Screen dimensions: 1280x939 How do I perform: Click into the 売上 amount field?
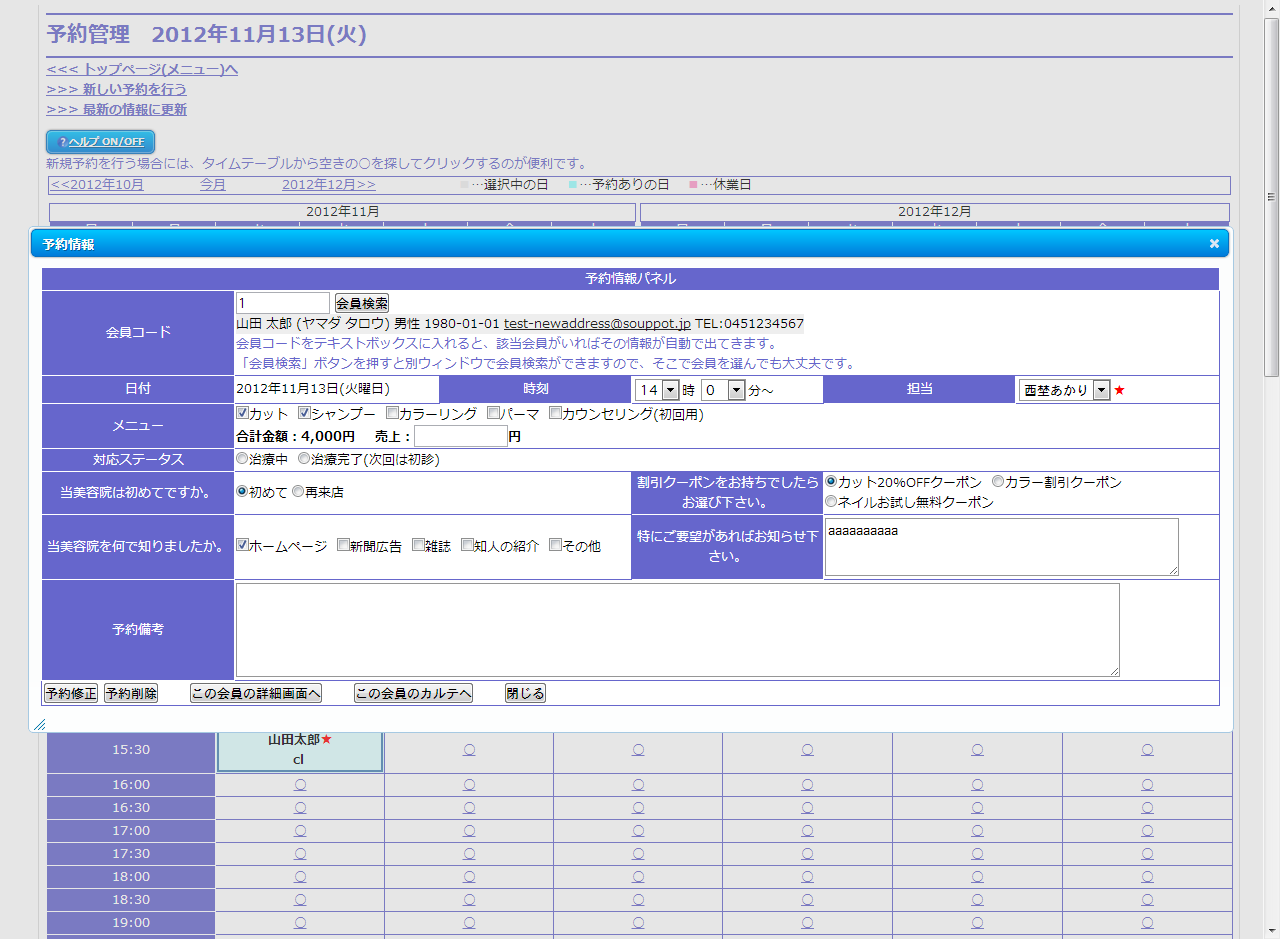point(460,436)
